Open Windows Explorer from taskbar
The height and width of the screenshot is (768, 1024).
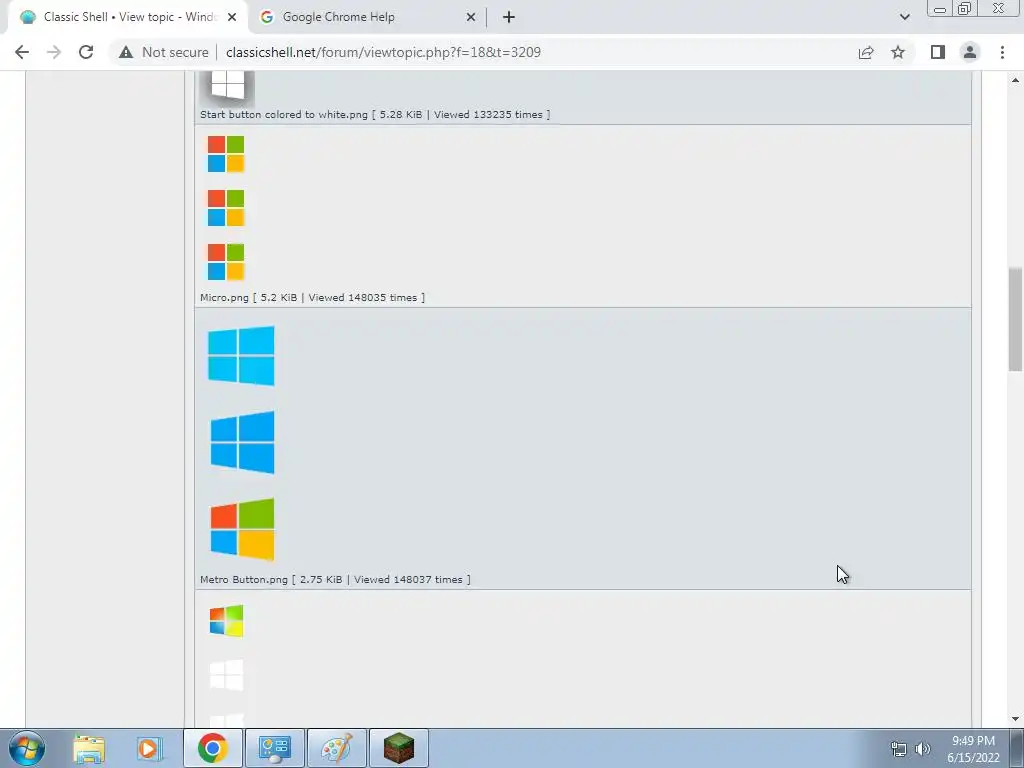88,748
